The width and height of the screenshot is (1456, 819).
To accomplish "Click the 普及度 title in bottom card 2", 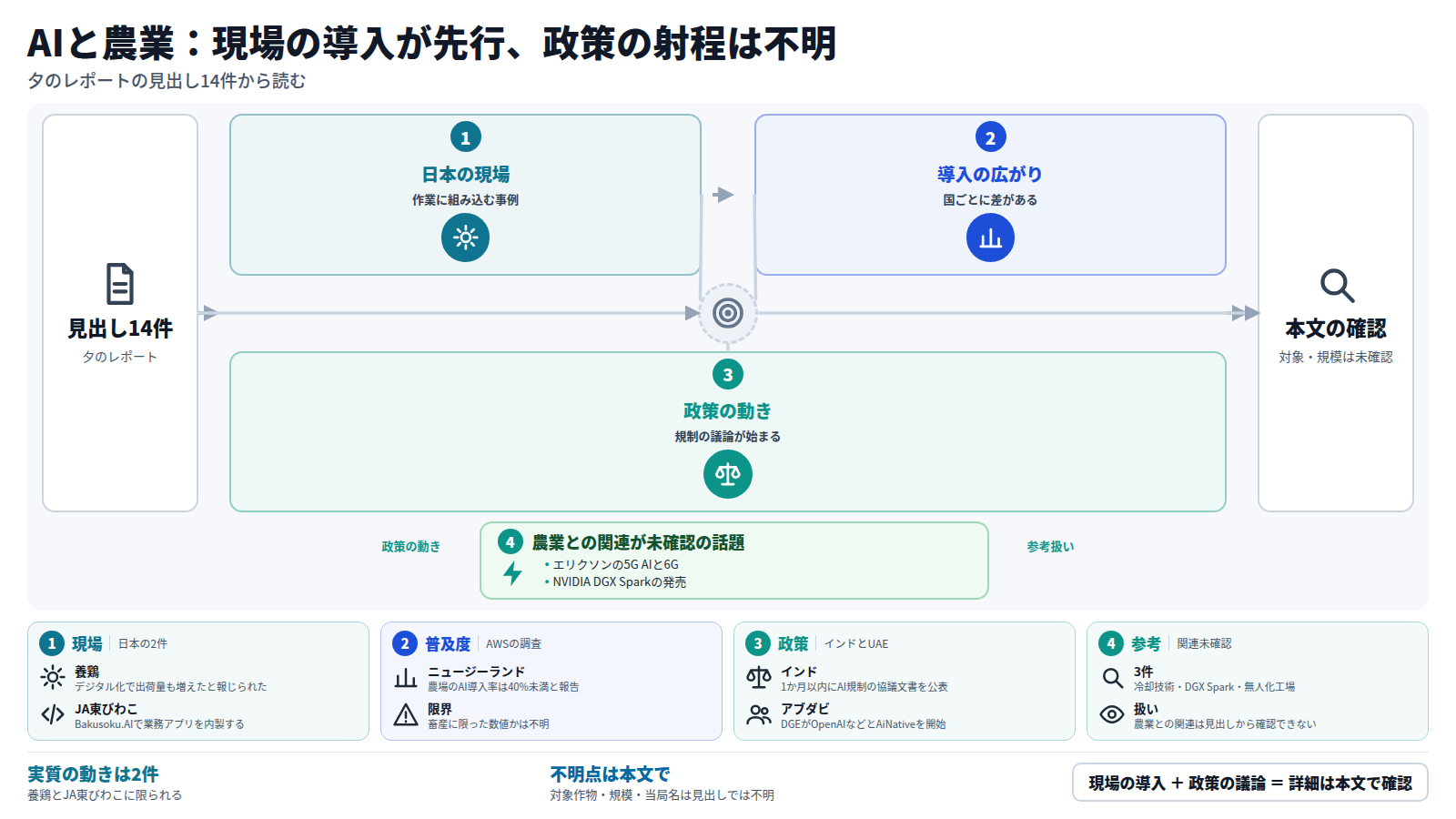I will pyautogui.click(x=448, y=643).
